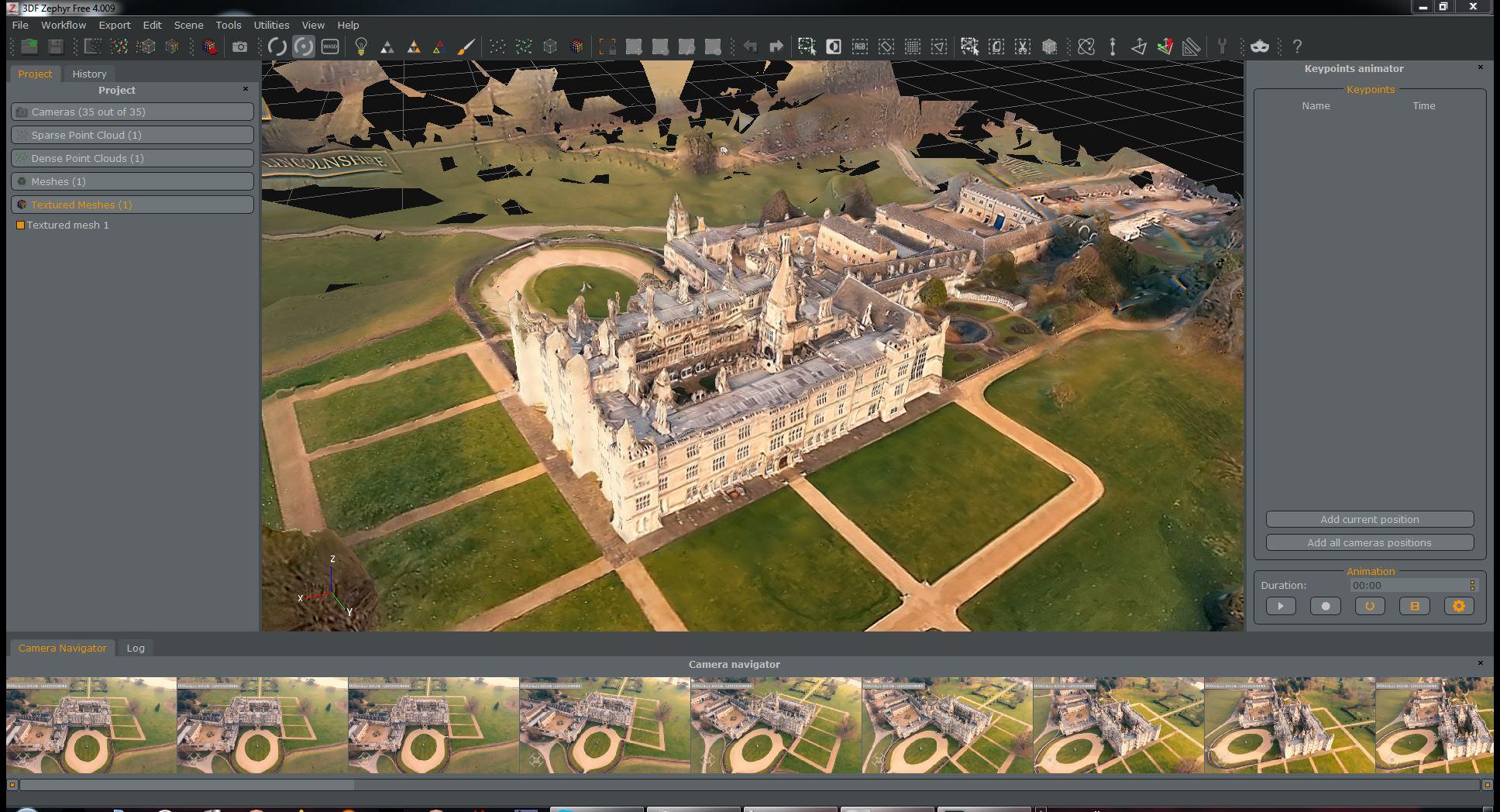Toggle the light bulb lighting icon
This screenshot has height=812, width=1500.
[361, 46]
